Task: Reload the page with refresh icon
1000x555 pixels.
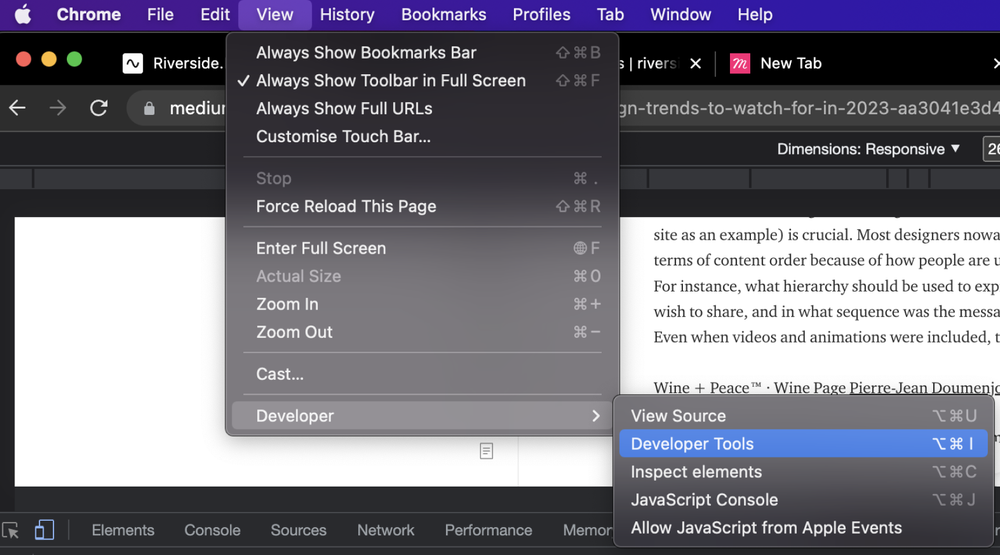Action: coord(99,108)
